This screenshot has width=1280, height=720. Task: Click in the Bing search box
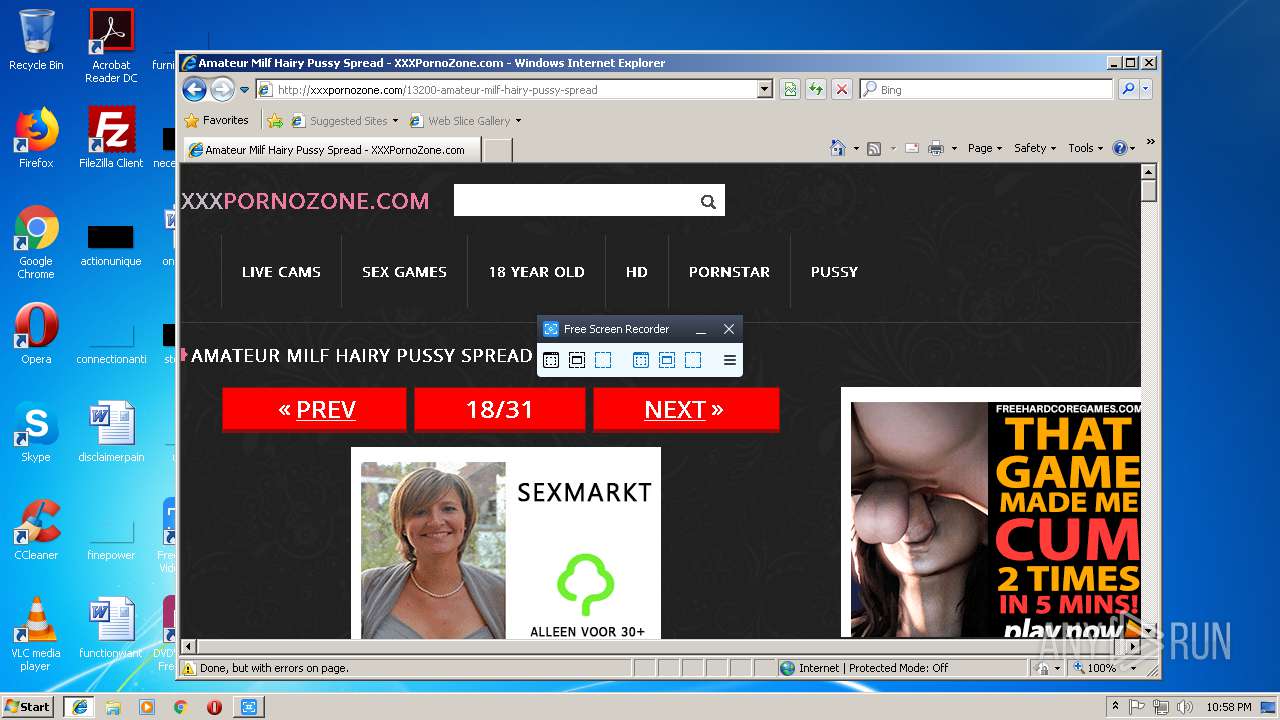[x=985, y=89]
